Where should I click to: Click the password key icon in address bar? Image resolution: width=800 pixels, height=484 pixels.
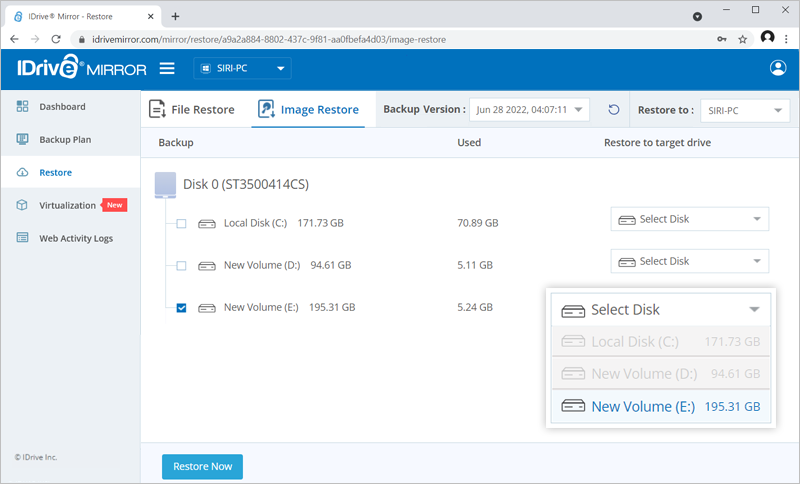(721, 39)
